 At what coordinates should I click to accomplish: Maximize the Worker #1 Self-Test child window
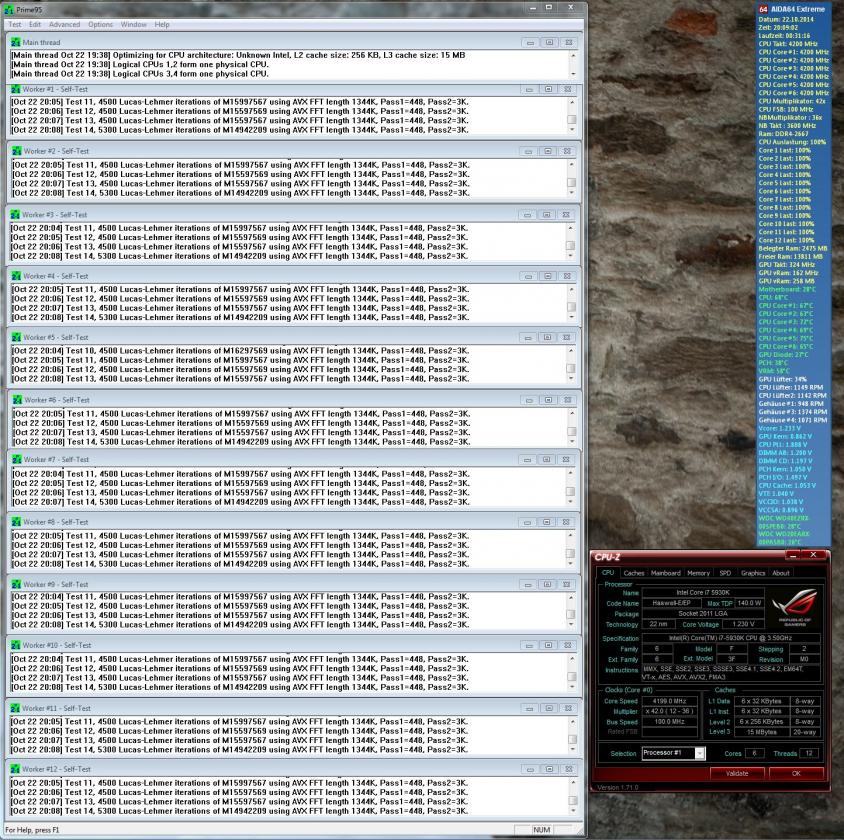pos(548,89)
